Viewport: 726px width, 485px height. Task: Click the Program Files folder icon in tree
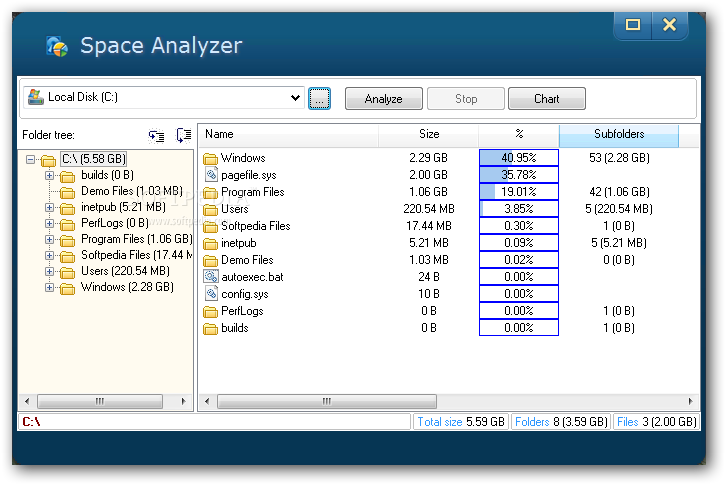67,240
